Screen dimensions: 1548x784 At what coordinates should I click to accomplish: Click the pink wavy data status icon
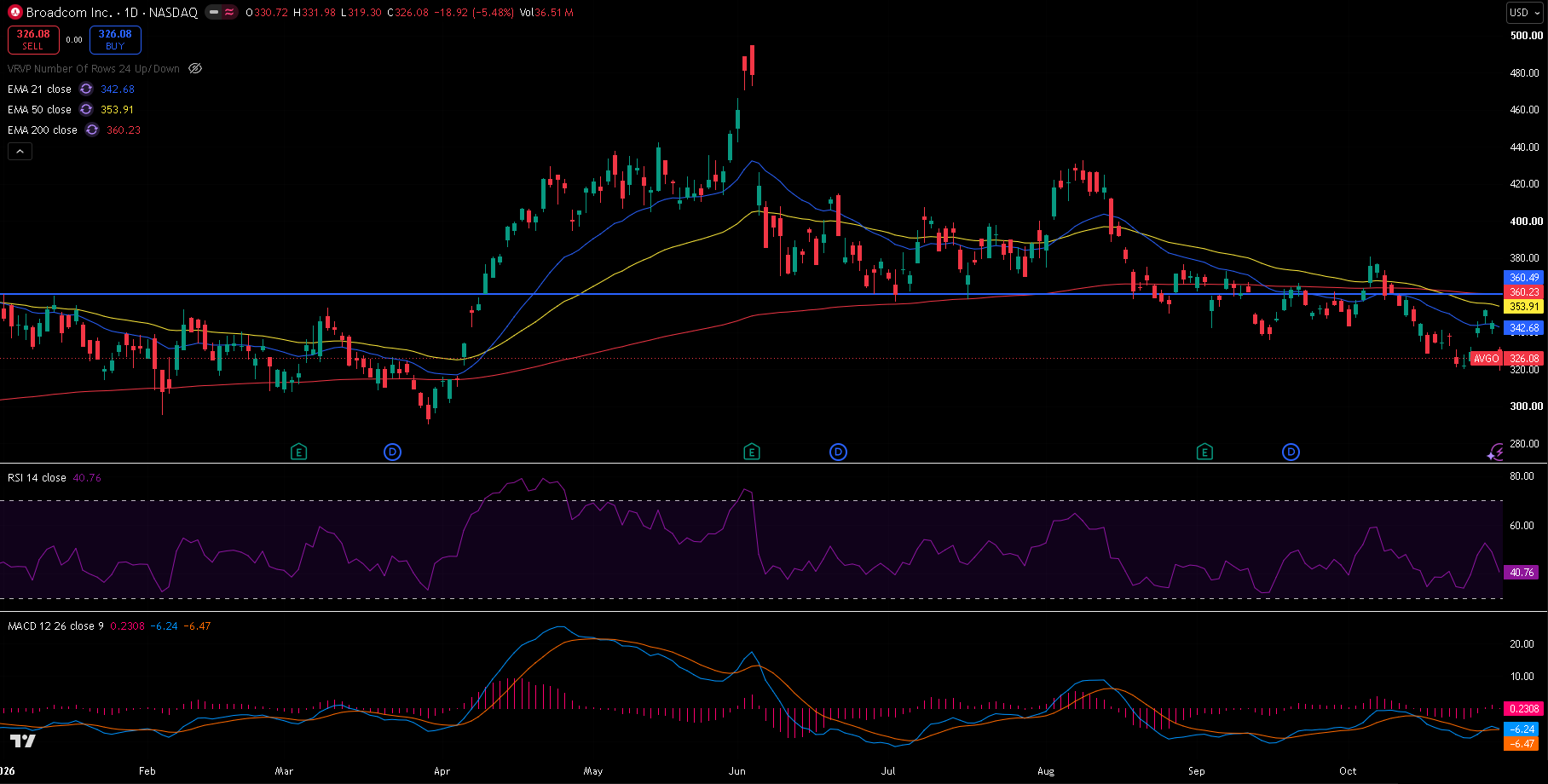[x=229, y=13]
